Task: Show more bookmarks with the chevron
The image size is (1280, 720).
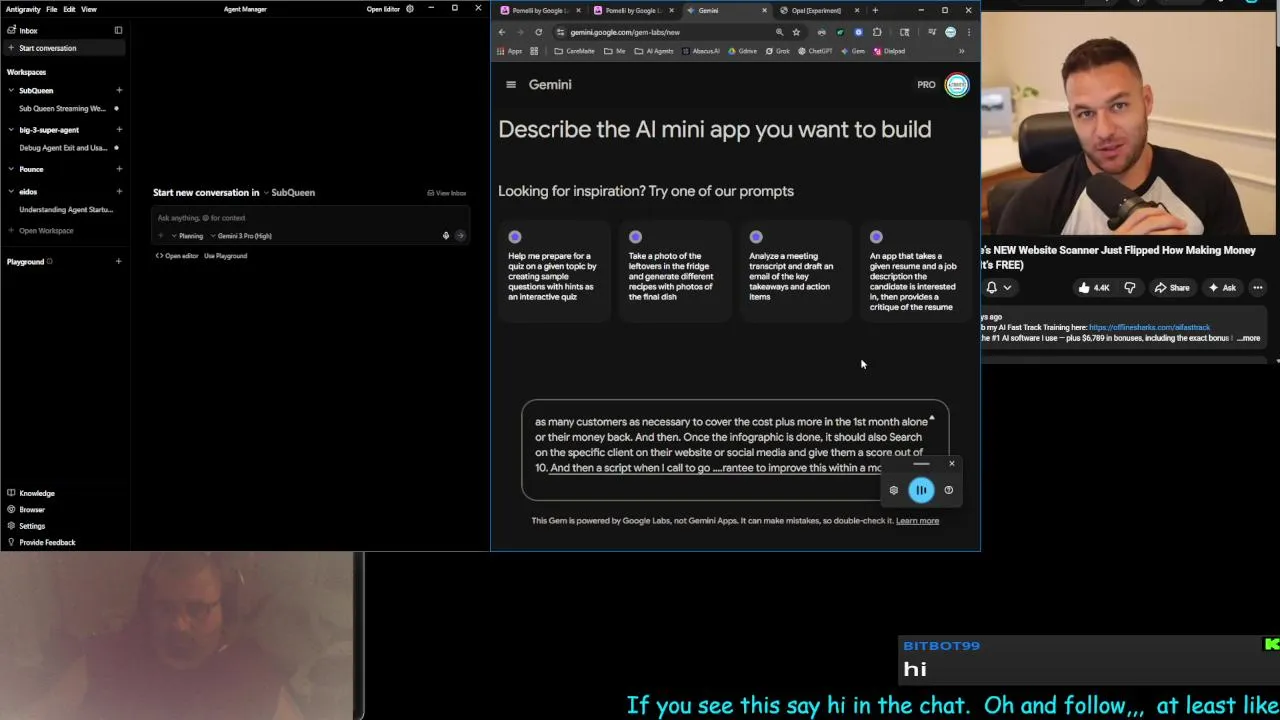Action: [x=961, y=51]
